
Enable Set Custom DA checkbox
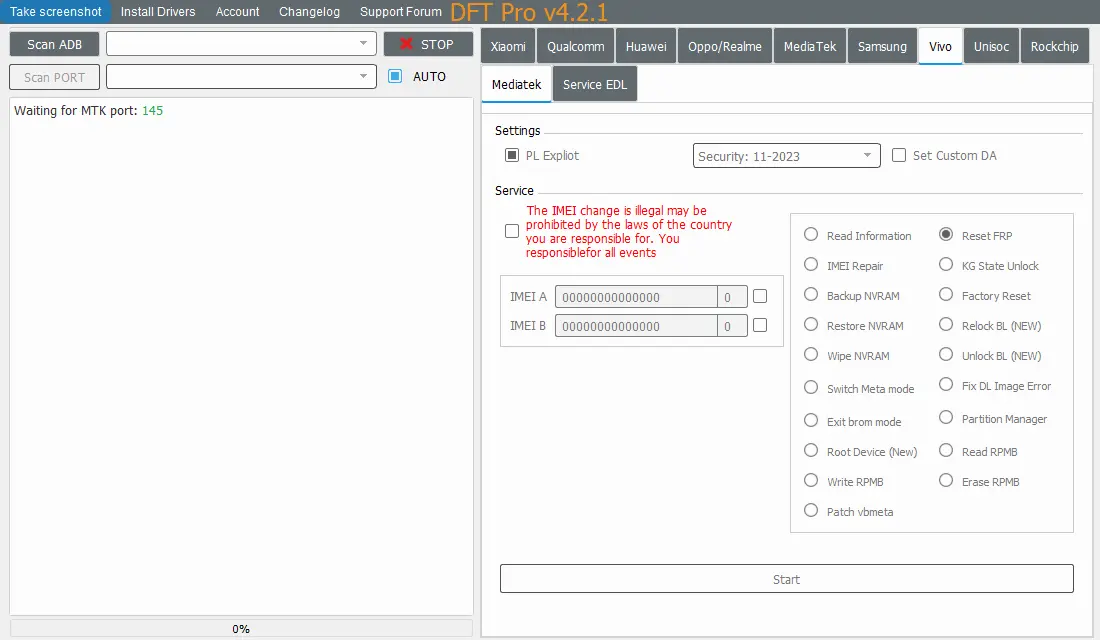(899, 155)
